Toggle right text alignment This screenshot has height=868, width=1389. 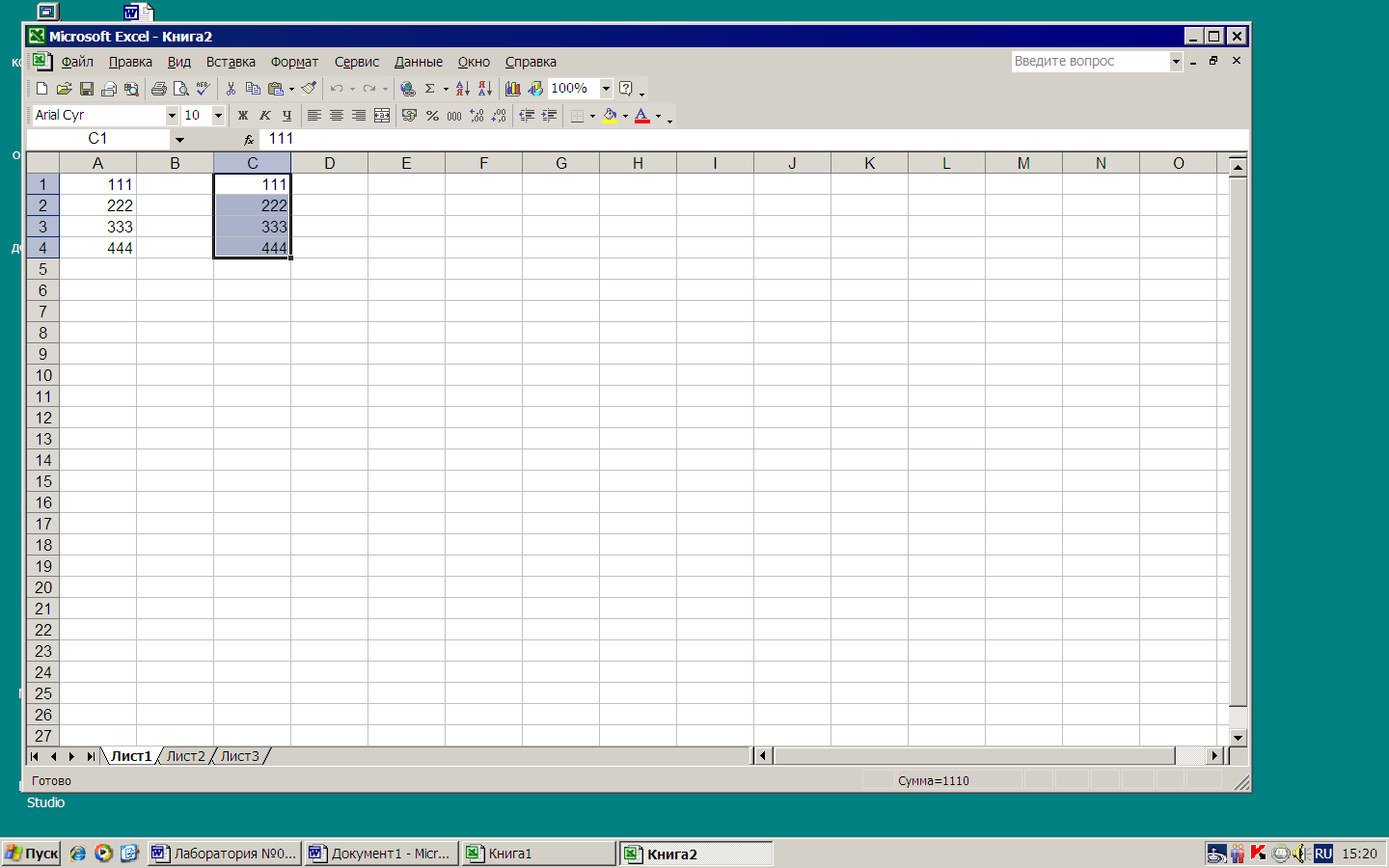tap(359, 116)
